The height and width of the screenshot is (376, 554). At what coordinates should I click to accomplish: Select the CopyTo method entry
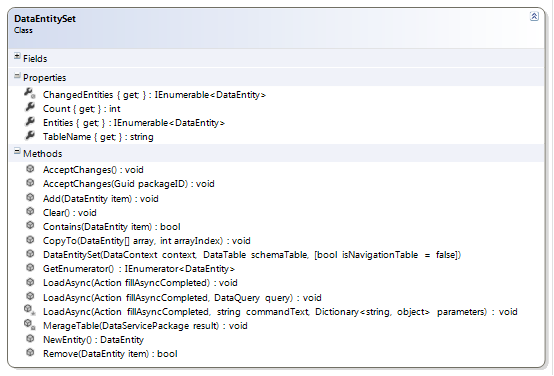click(x=147, y=241)
